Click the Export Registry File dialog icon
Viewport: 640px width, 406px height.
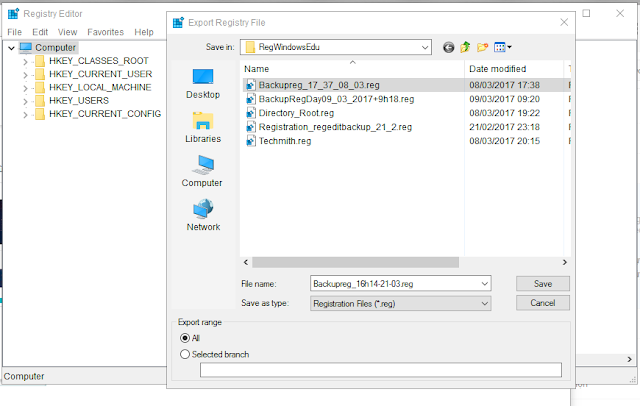coord(178,22)
